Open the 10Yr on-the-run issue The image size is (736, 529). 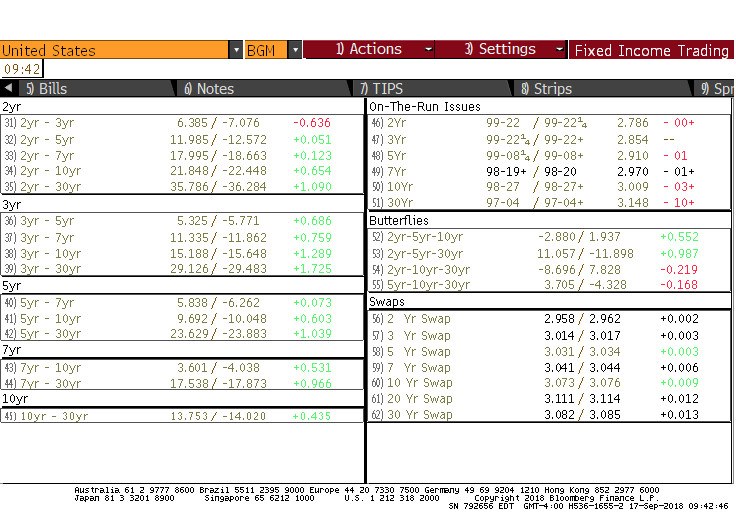click(x=549, y=187)
